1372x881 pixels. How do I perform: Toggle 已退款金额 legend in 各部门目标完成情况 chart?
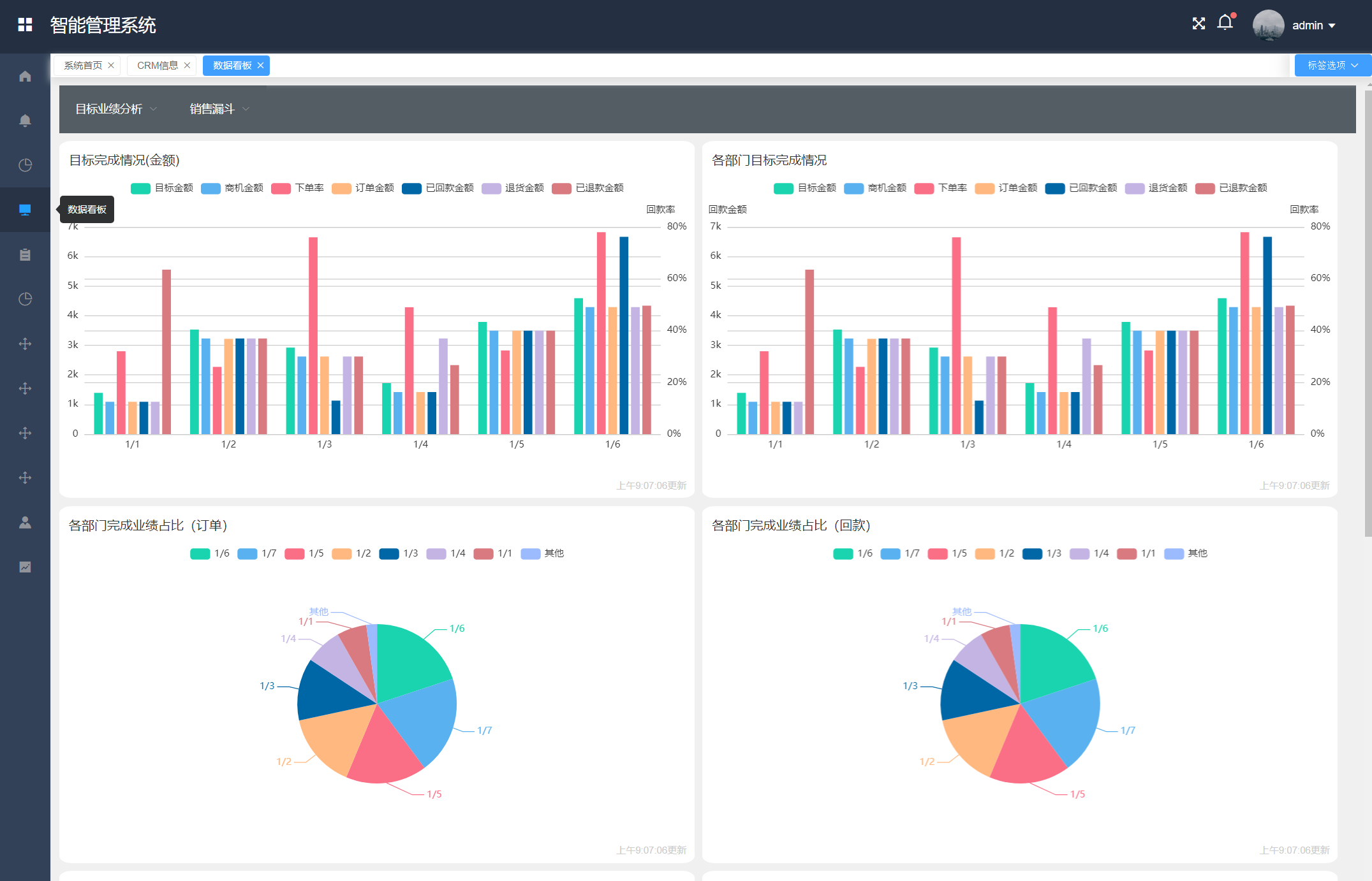[x=1232, y=188]
